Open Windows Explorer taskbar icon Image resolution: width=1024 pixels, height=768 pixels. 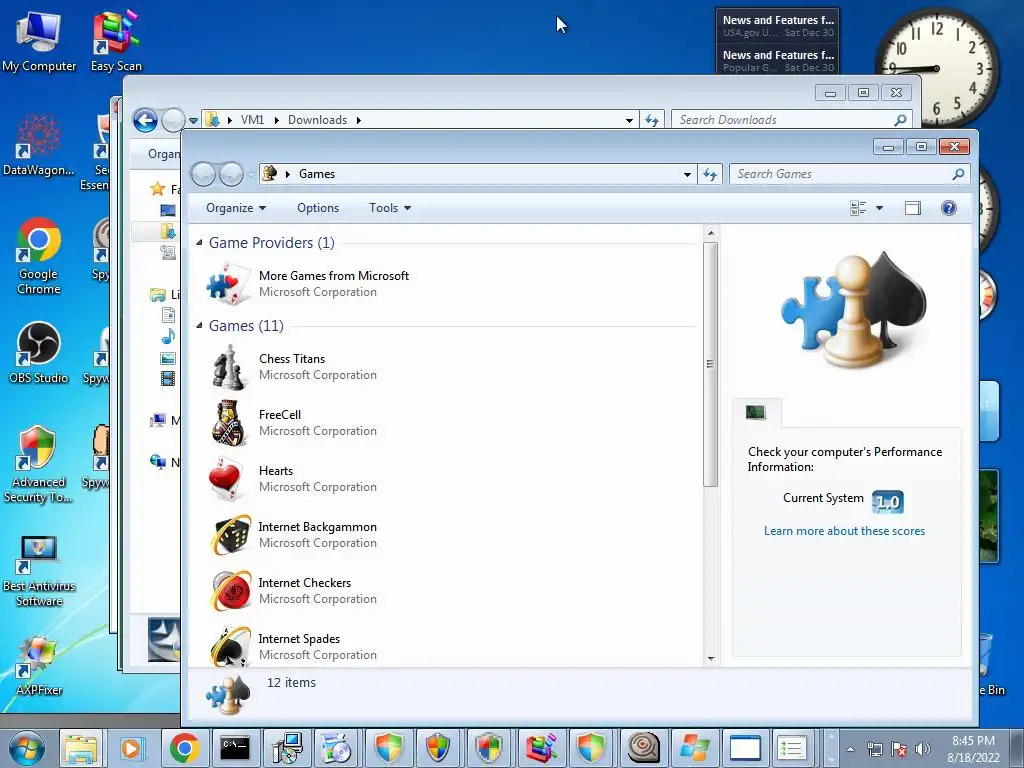(81, 748)
